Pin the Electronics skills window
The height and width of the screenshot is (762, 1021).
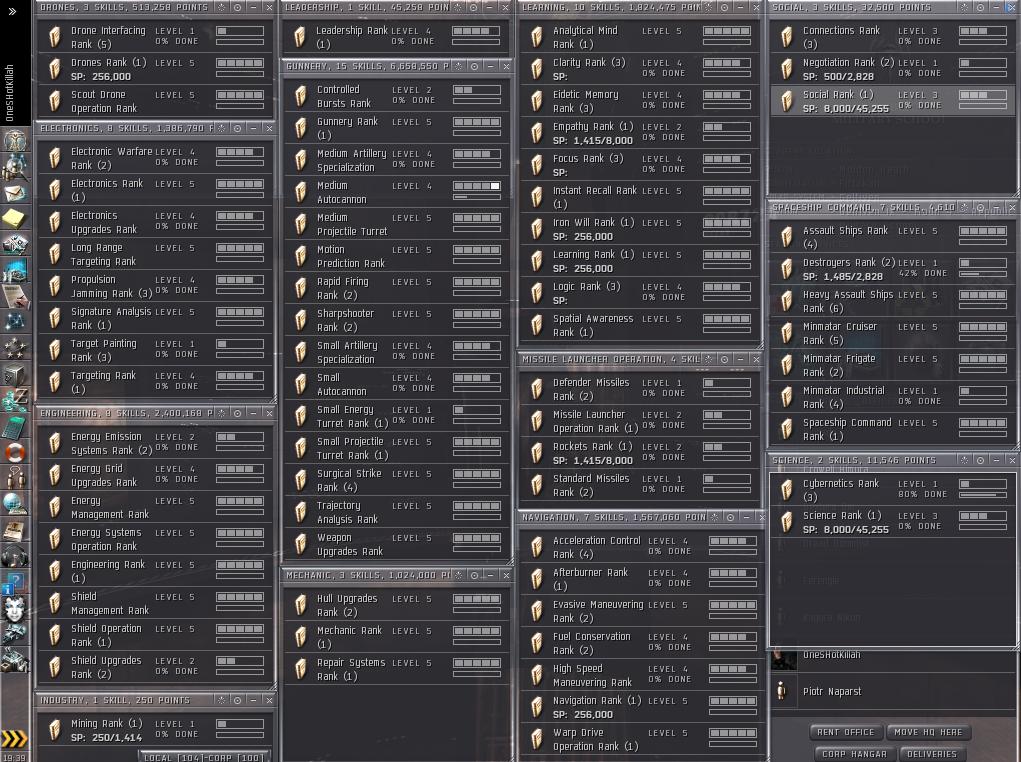tap(221, 128)
